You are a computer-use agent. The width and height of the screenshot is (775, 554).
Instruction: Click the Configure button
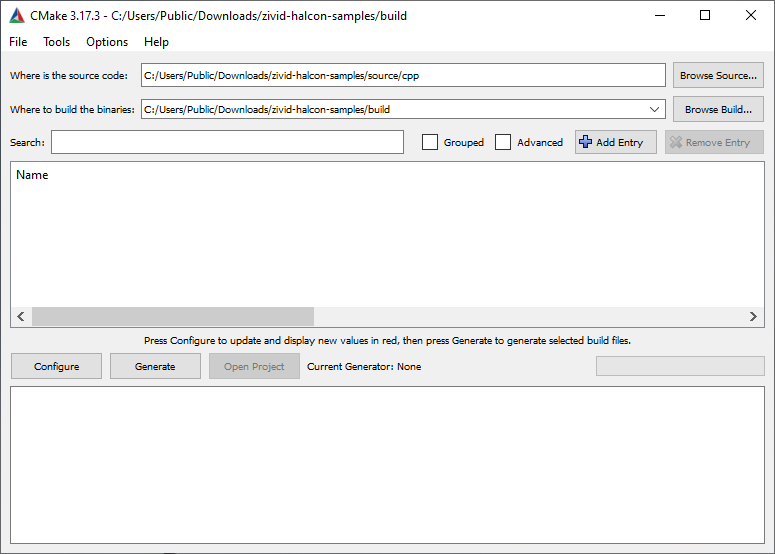click(56, 366)
